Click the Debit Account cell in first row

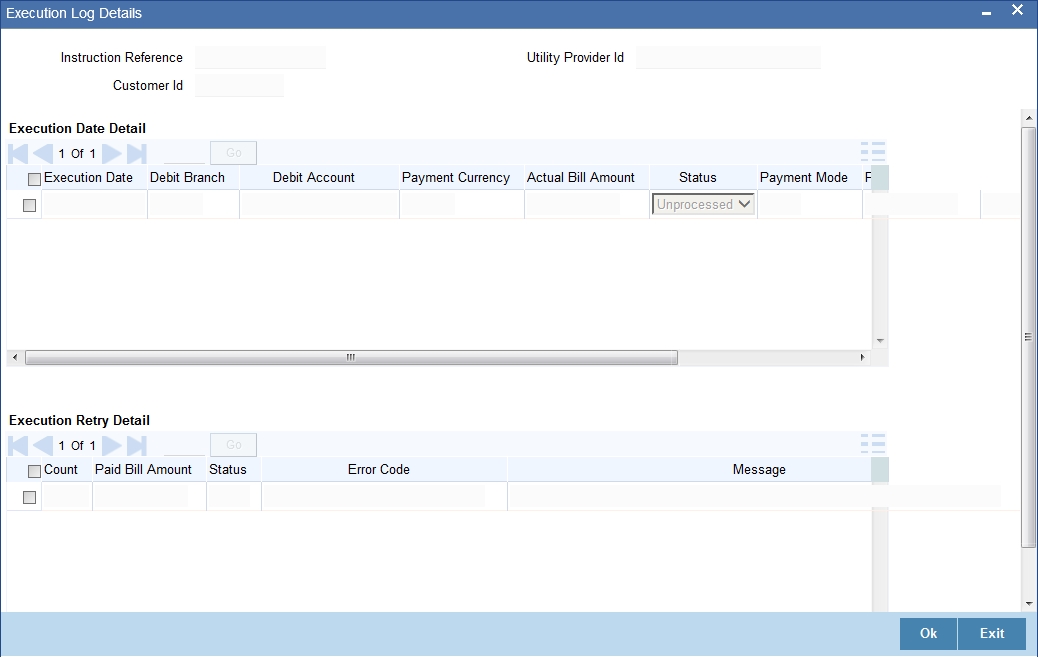tap(319, 205)
